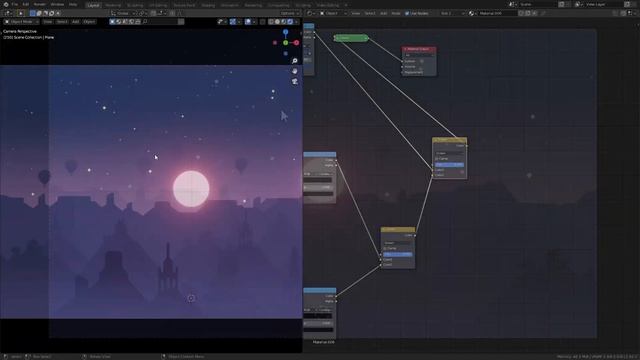Screen dimensions: 640x360
Task: Open the File menu
Action: [x=15, y=4]
